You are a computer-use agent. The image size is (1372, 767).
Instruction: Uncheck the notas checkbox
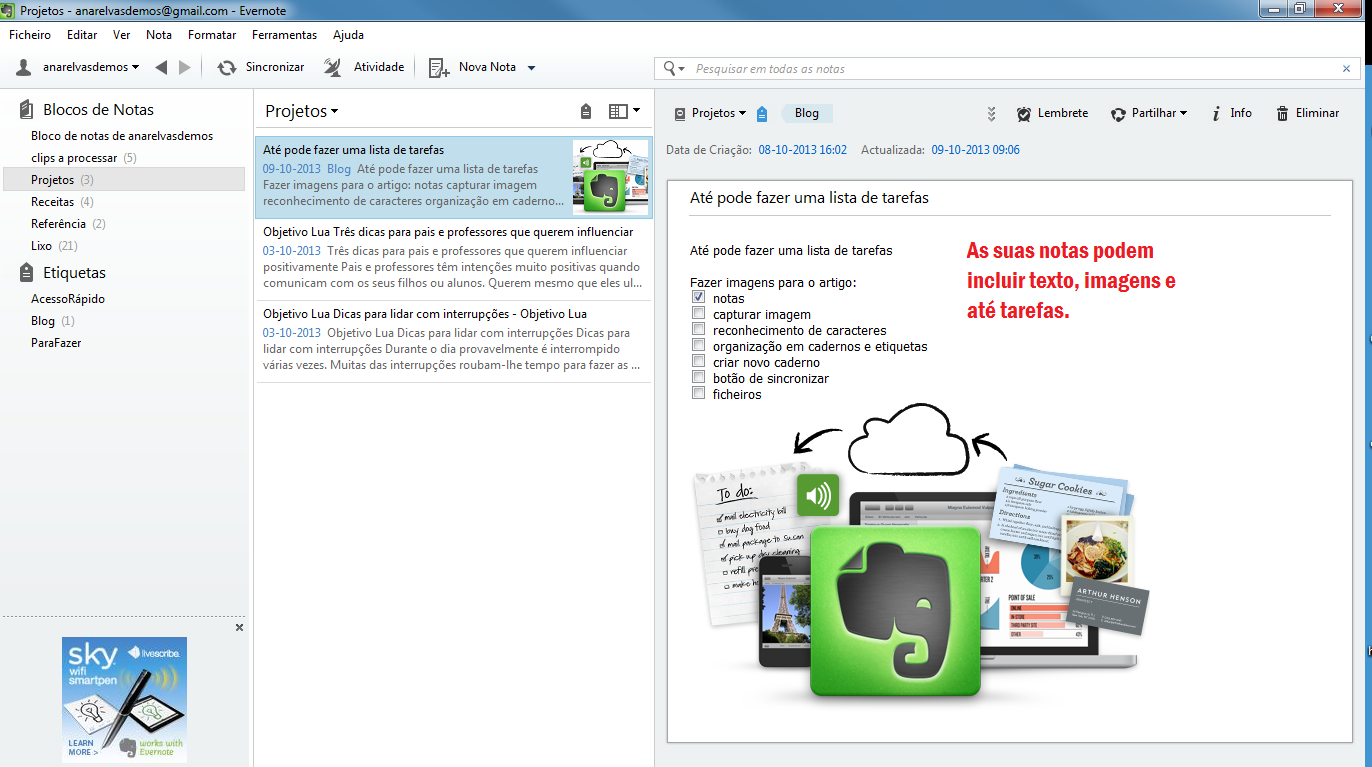698,298
